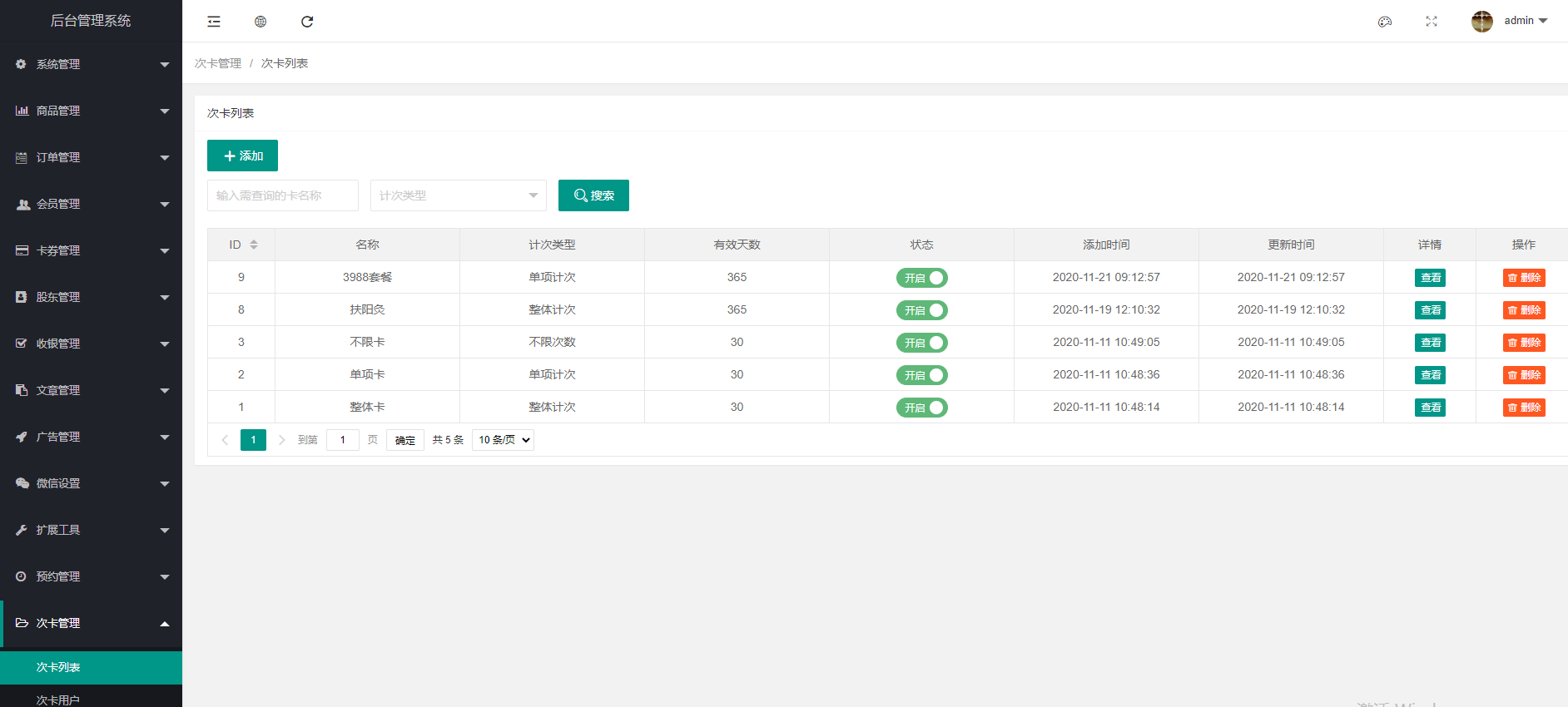The image size is (1568, 707).
Task: Sort table by ID column arrows
Action: (x=254, y=245)
